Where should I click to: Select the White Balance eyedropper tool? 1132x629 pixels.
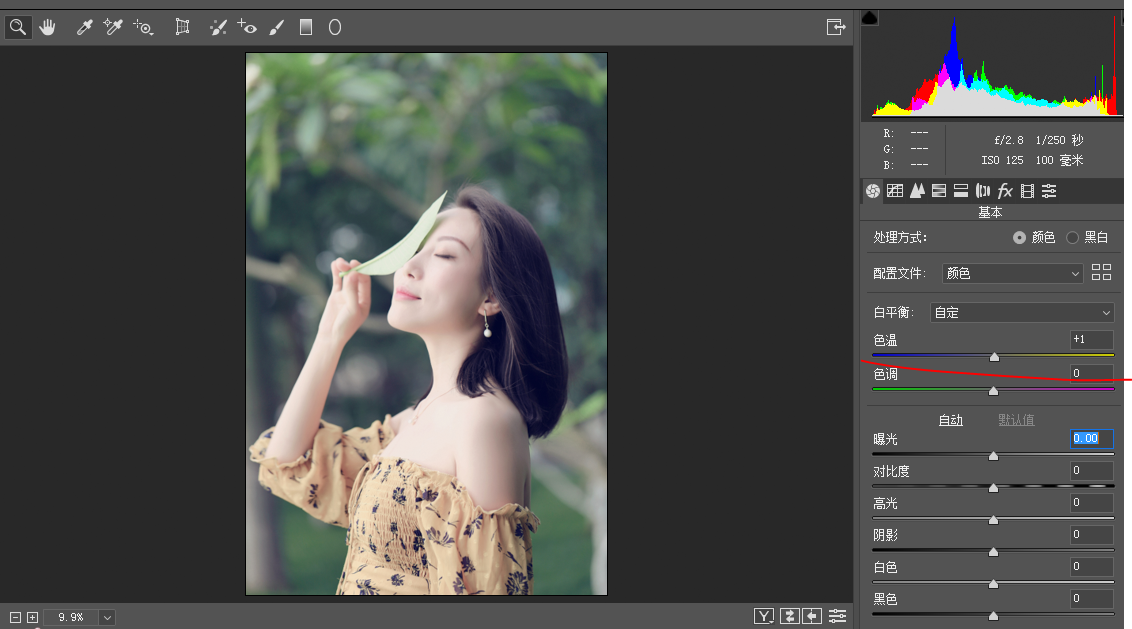pyautogui.click(x=84, y=27)
